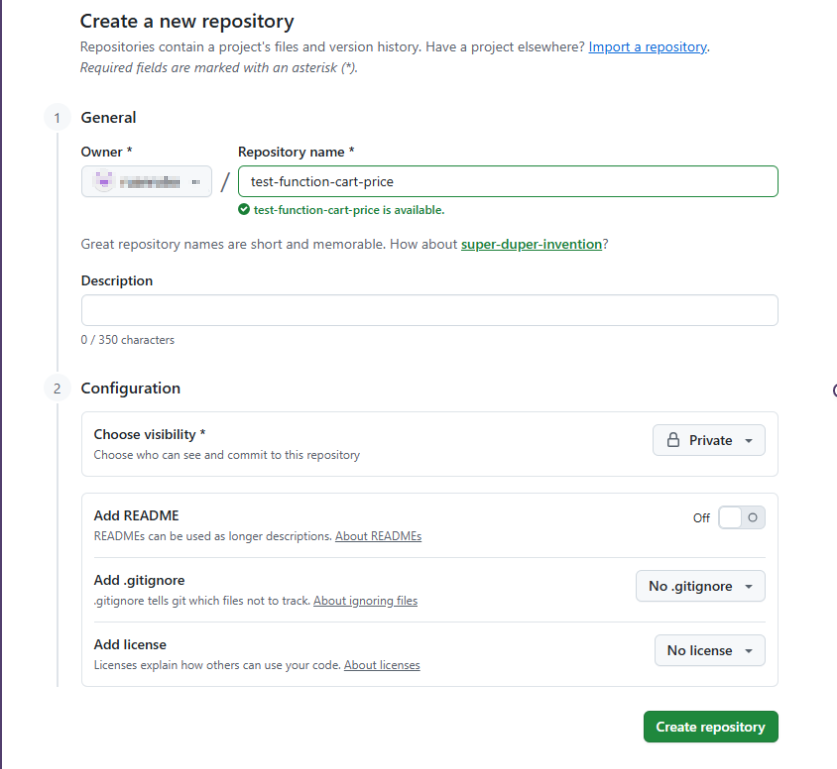The image size is (837, 769).
Task: Click into the Description input box
Action: tap(429, 310)
